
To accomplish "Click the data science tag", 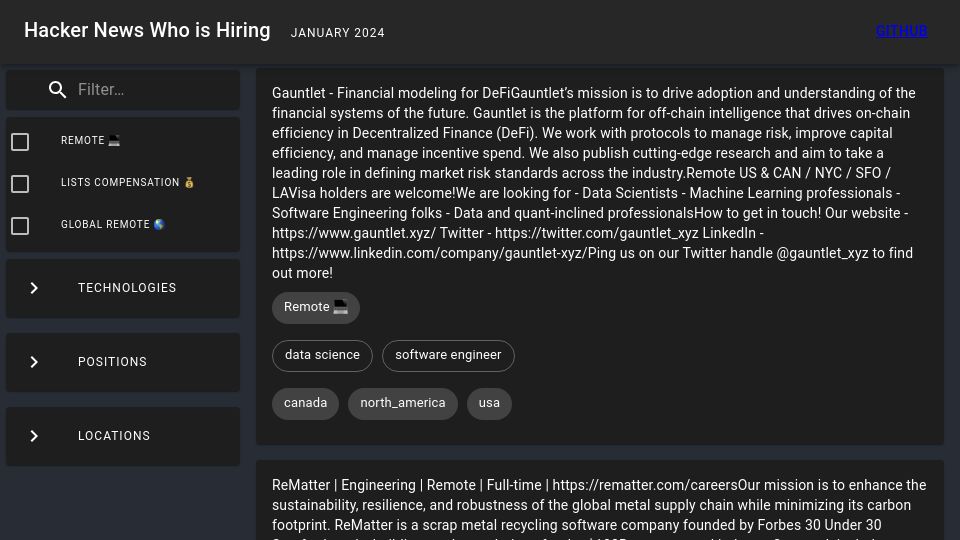I will (x=322, y=355).
